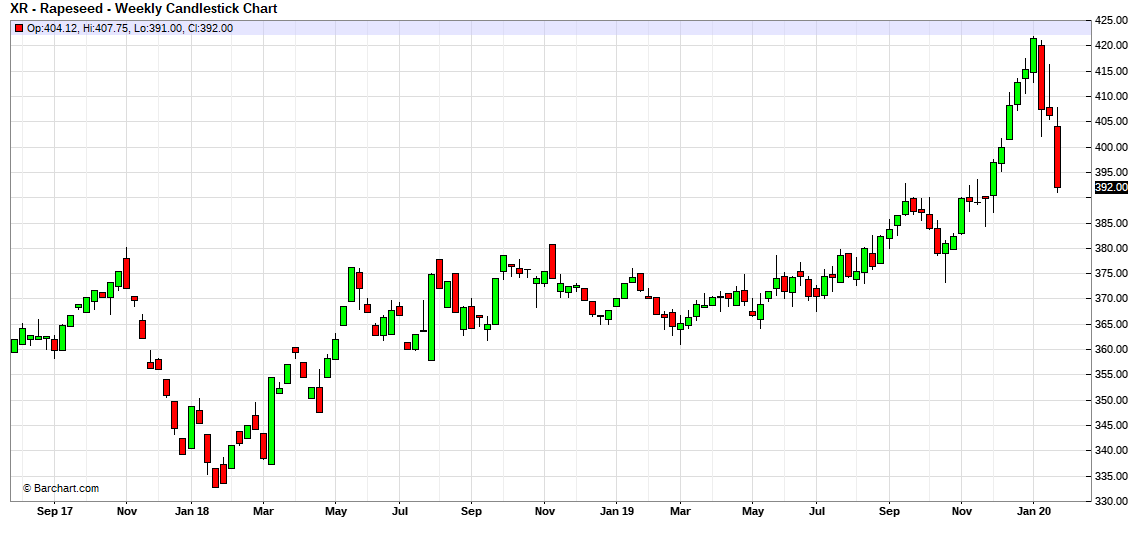The width and height of the screenshot is (1133, 542).
Task: Click the Jan 20 label on date axis
Action: (1033, 511)
